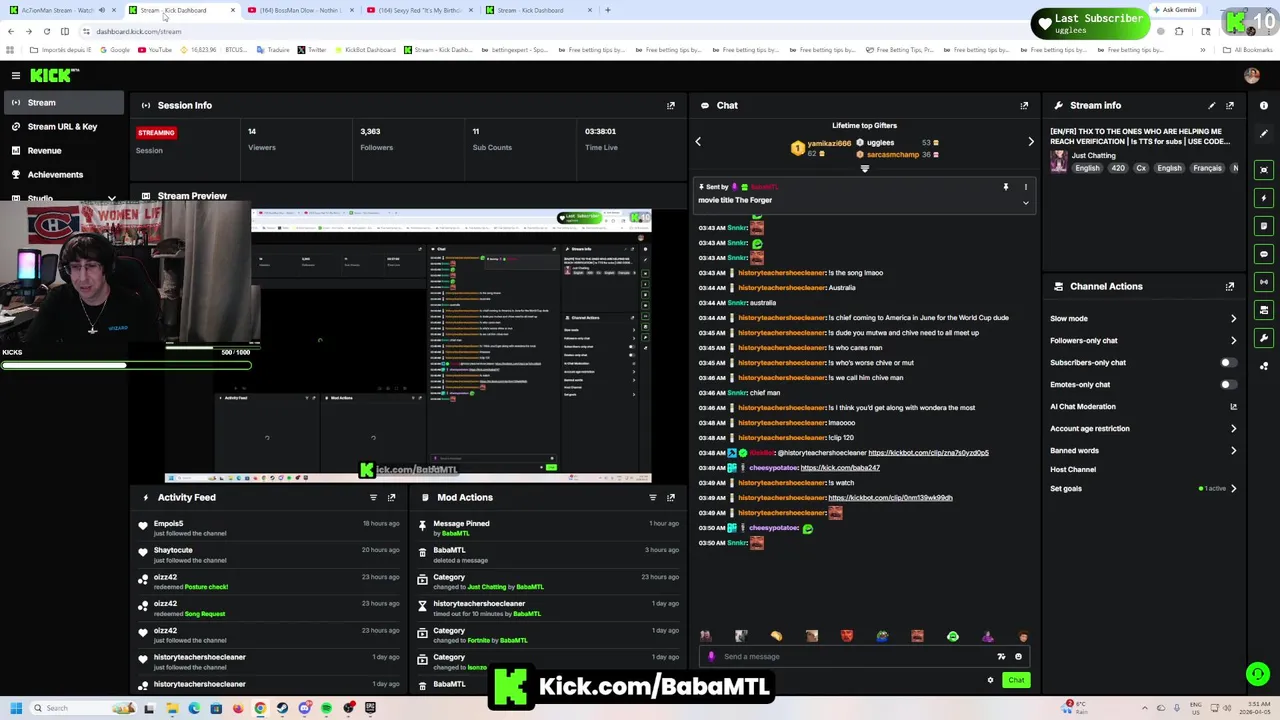Image resolution: width=1280 pixels, height=720 pixels.
Task: Open pinned message options with three dots
Action: pos(1025,187)
